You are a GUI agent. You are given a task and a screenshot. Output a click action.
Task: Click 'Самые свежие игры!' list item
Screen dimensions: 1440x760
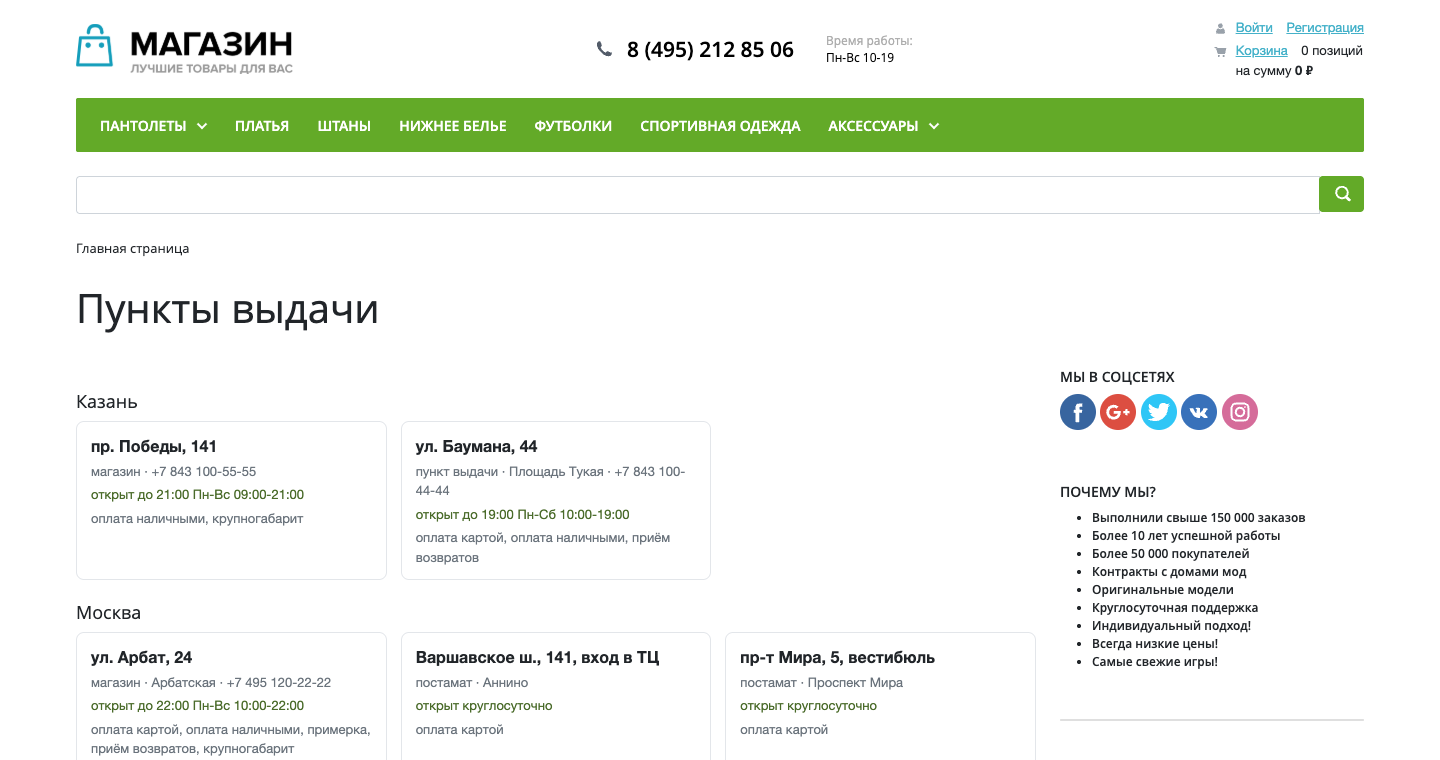click(1155, 662)
